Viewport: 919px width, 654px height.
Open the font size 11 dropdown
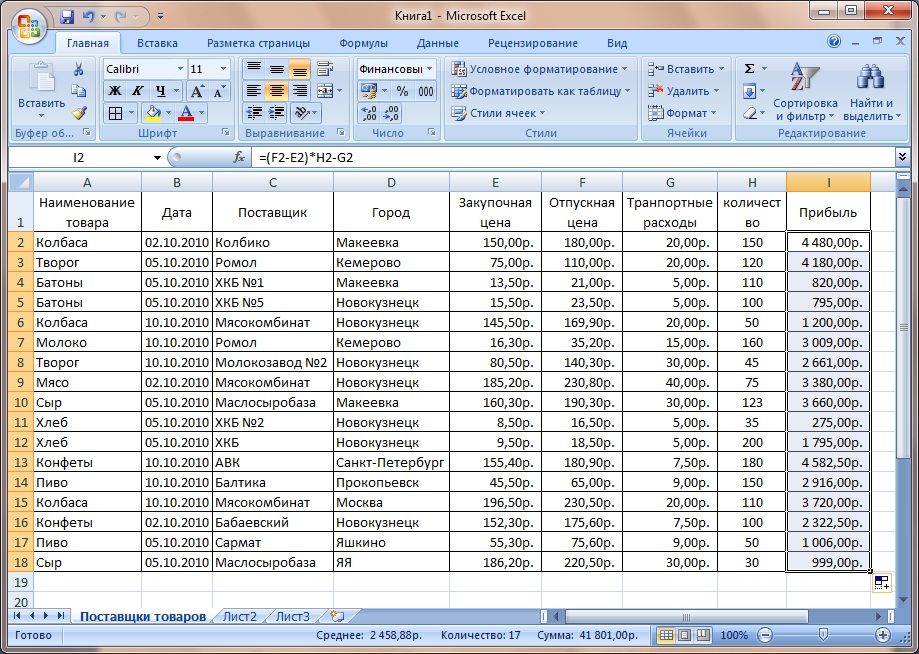(223, 69)
